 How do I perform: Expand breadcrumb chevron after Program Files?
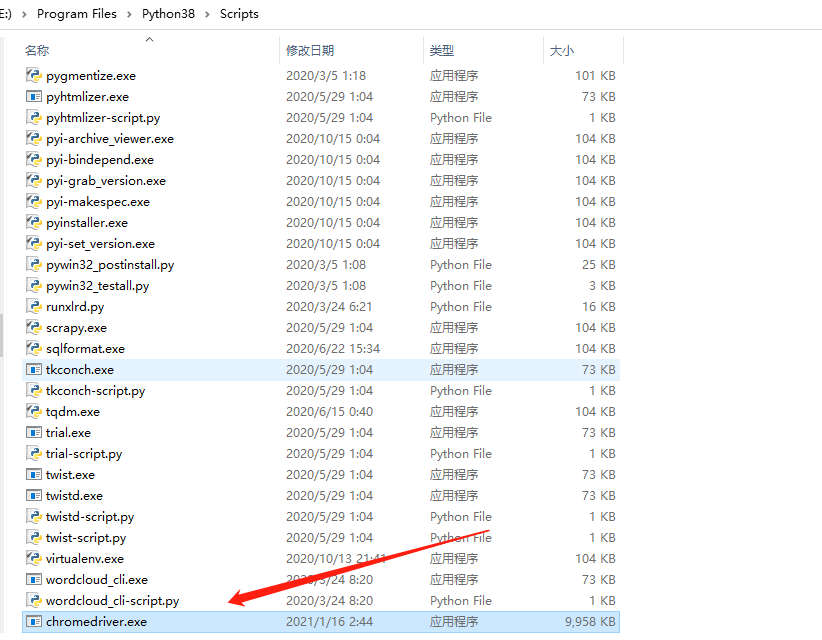tap(129, 14)
